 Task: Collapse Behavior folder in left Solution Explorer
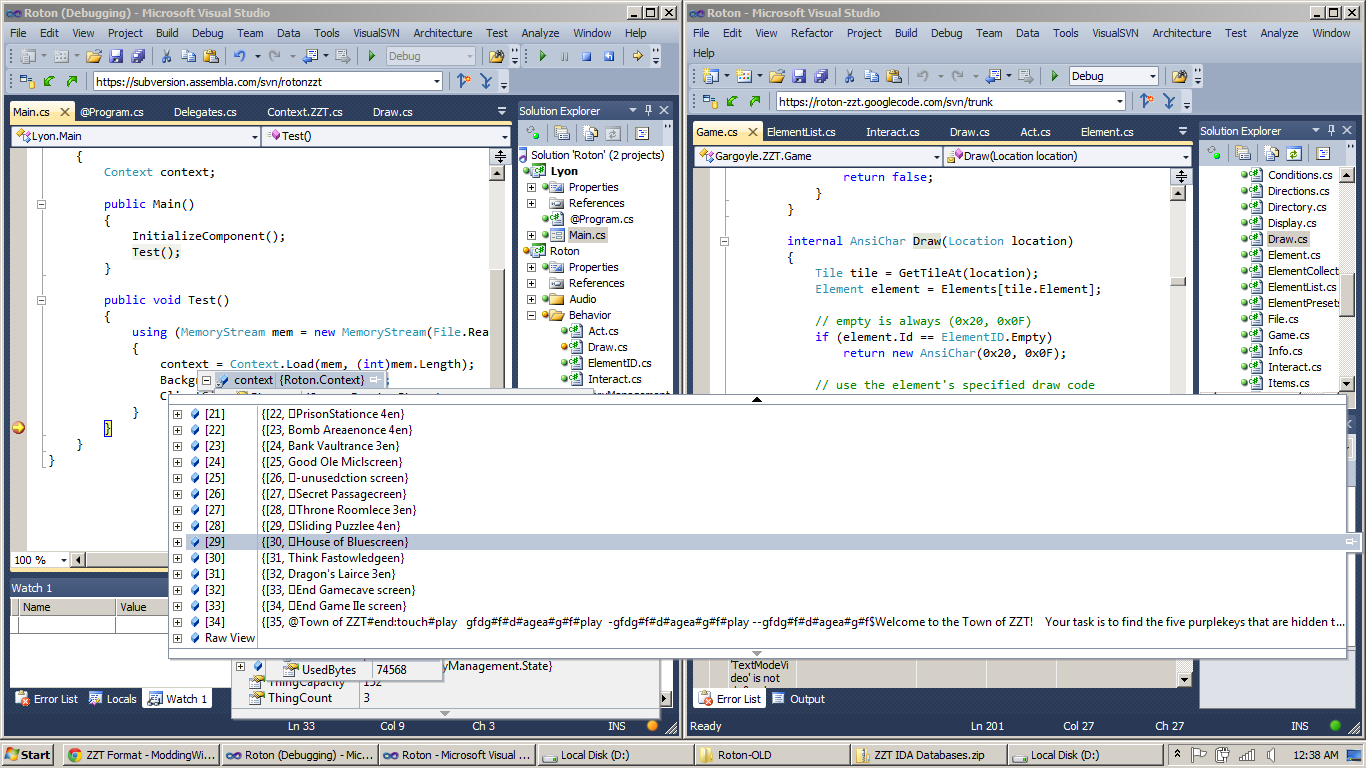point(532,315)
